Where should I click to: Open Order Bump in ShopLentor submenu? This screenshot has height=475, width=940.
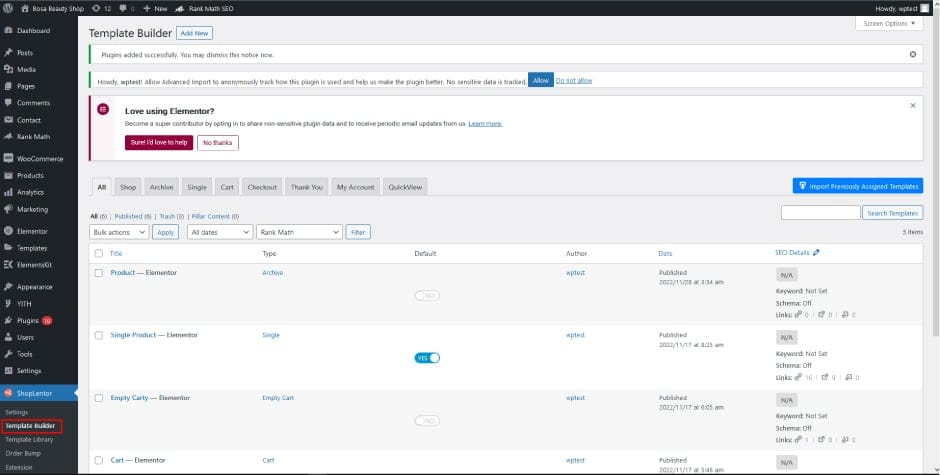(x=23, y=453)
